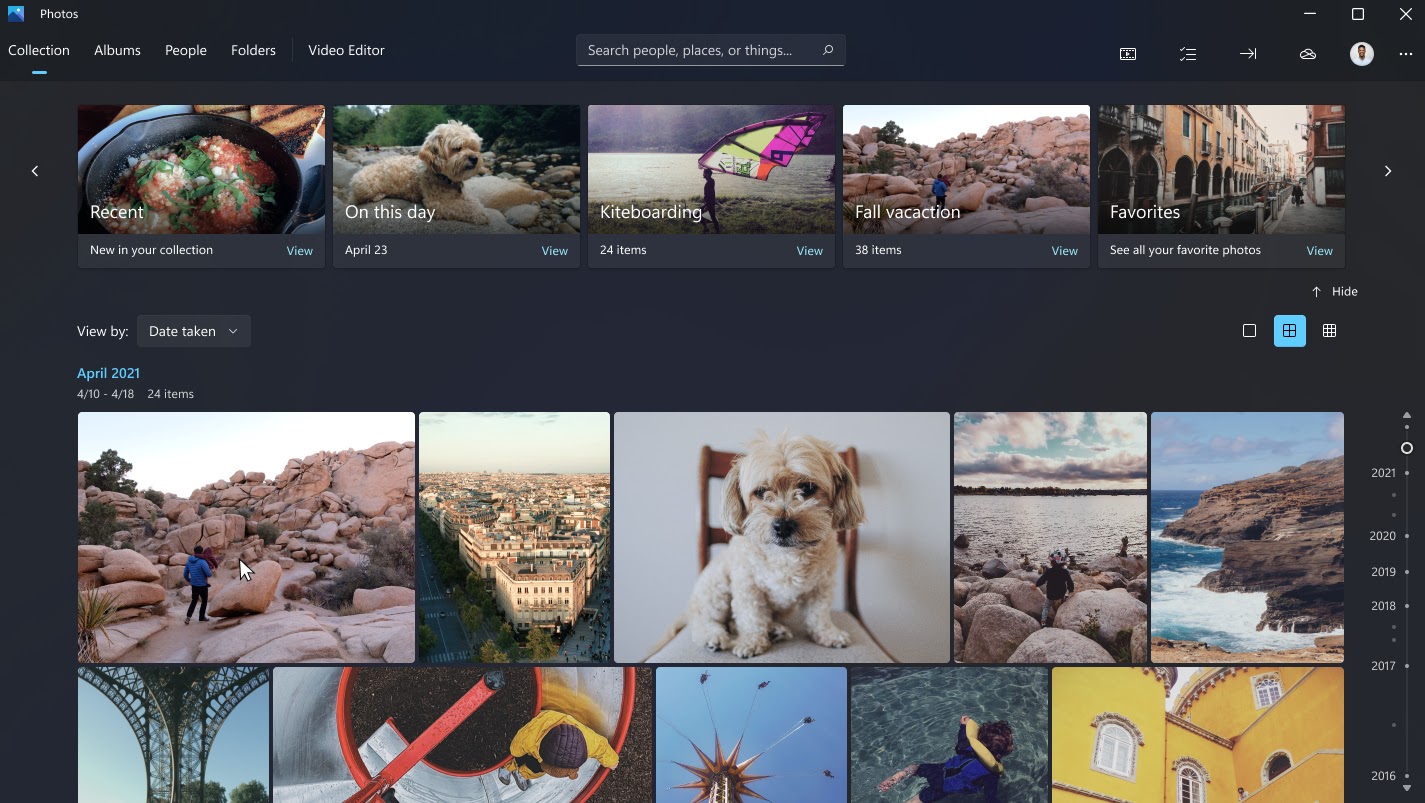Open the Favorites Venice canal card image
The height and width of the screenshot is (803, 1425).
pos(1221,170)
